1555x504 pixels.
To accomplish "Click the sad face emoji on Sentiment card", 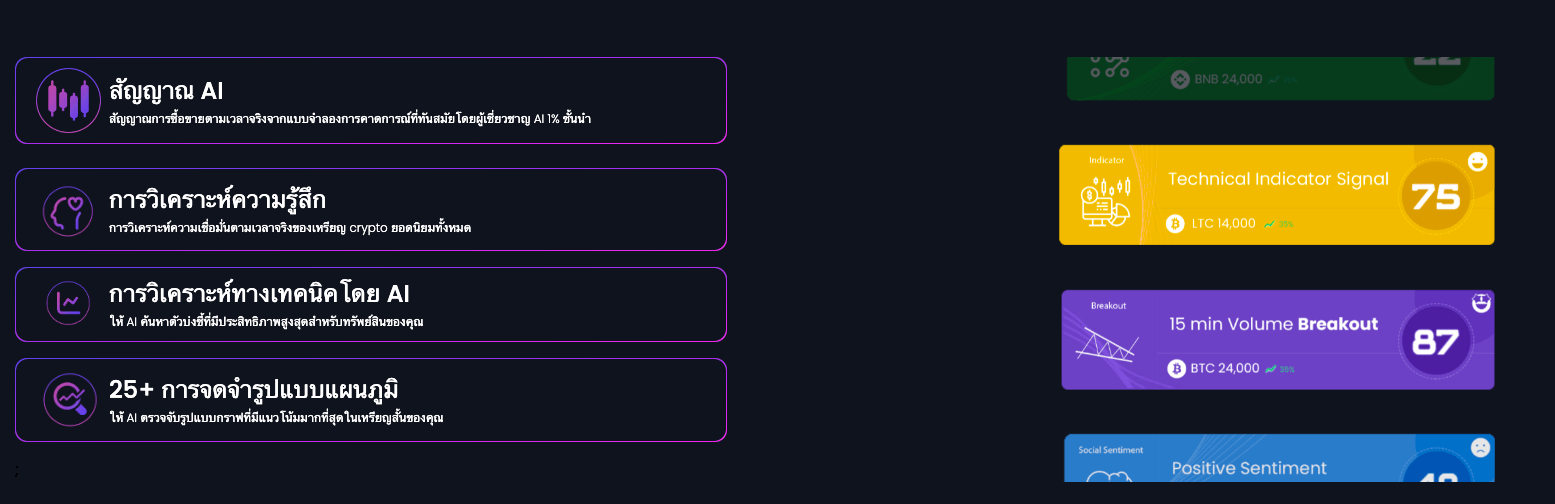I will coord(1480,448).
